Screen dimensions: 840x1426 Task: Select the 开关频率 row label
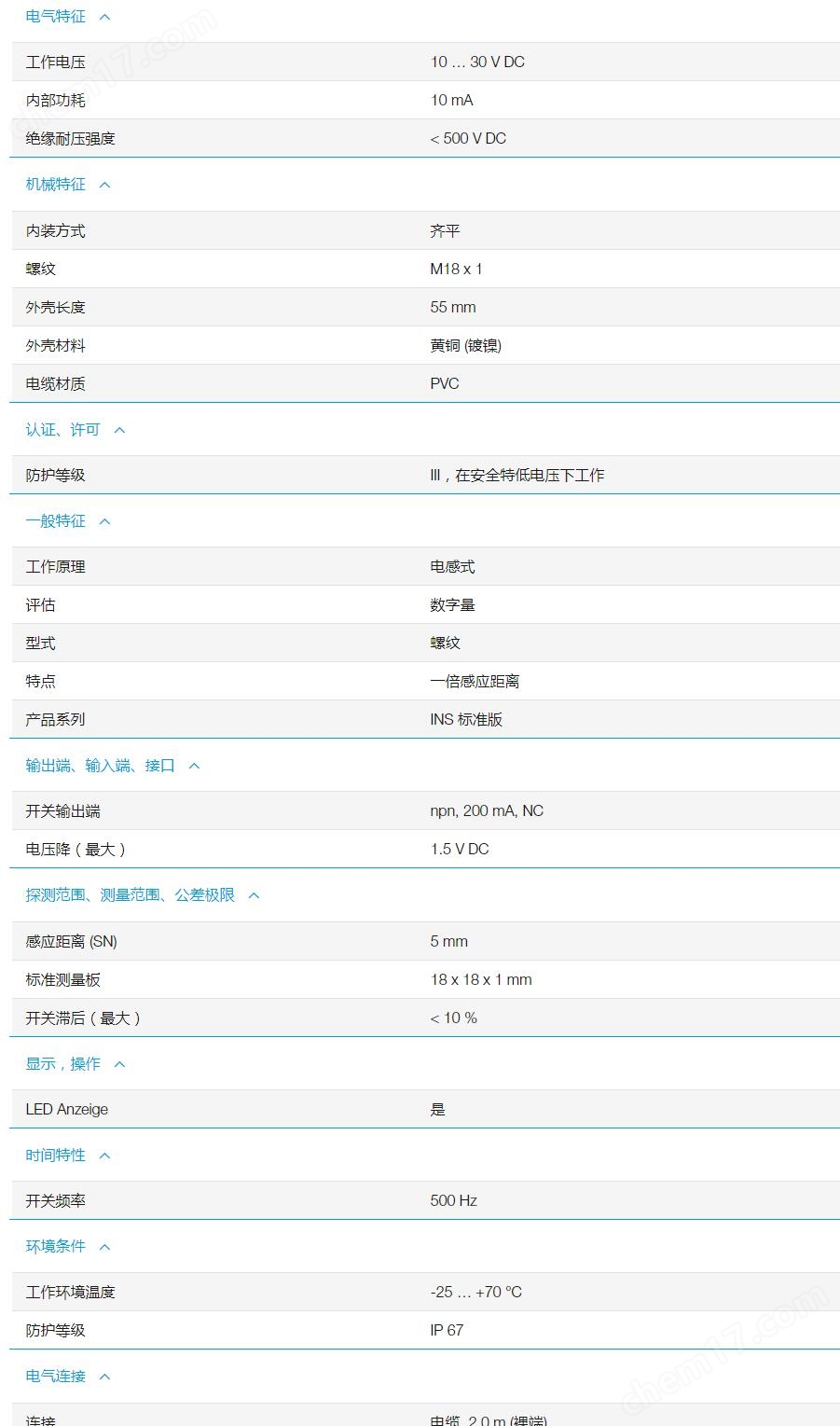point(56,1201)
